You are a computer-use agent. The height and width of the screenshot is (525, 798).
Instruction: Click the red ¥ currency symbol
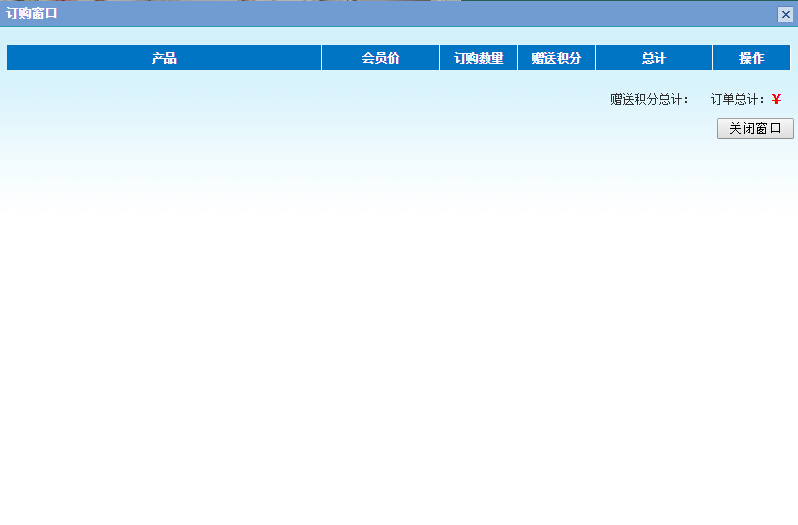coord(776,100)
